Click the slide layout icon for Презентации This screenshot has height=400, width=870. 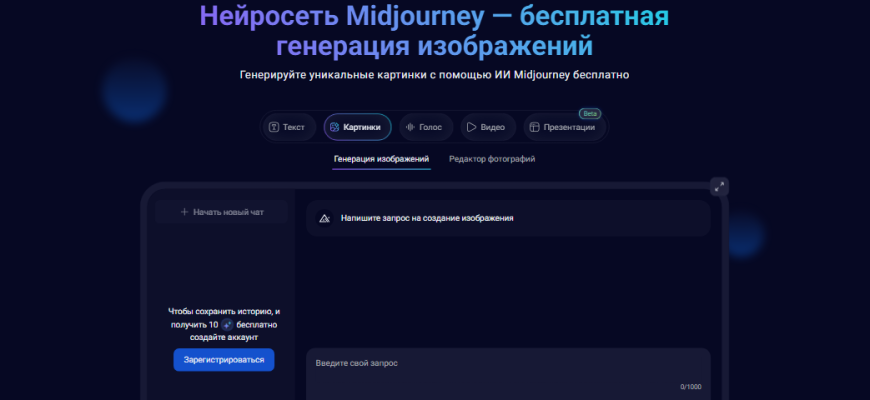pyautogui.click(x=535, y=127)
